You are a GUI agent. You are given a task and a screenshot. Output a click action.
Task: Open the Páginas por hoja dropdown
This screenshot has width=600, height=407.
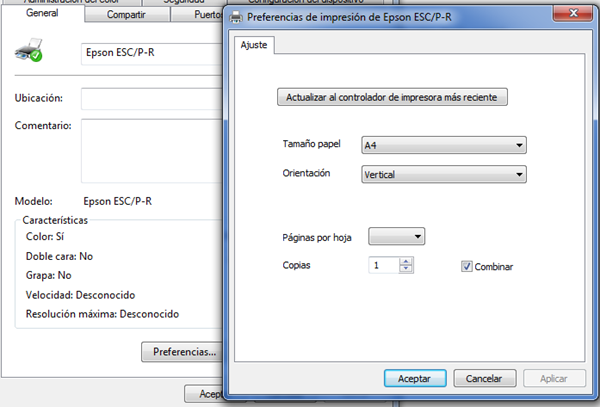click(x=397, y=237)
